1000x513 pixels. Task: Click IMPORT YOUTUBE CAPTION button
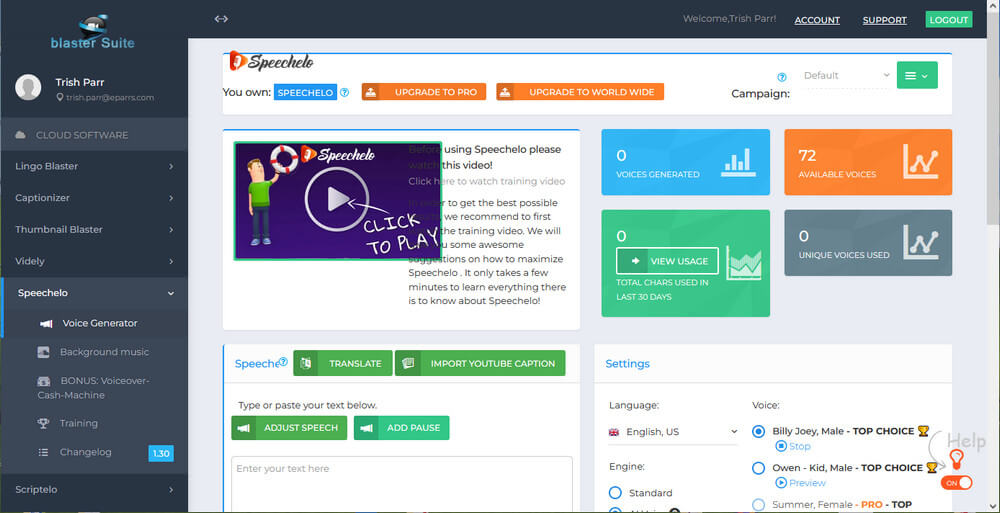(480, 363)
